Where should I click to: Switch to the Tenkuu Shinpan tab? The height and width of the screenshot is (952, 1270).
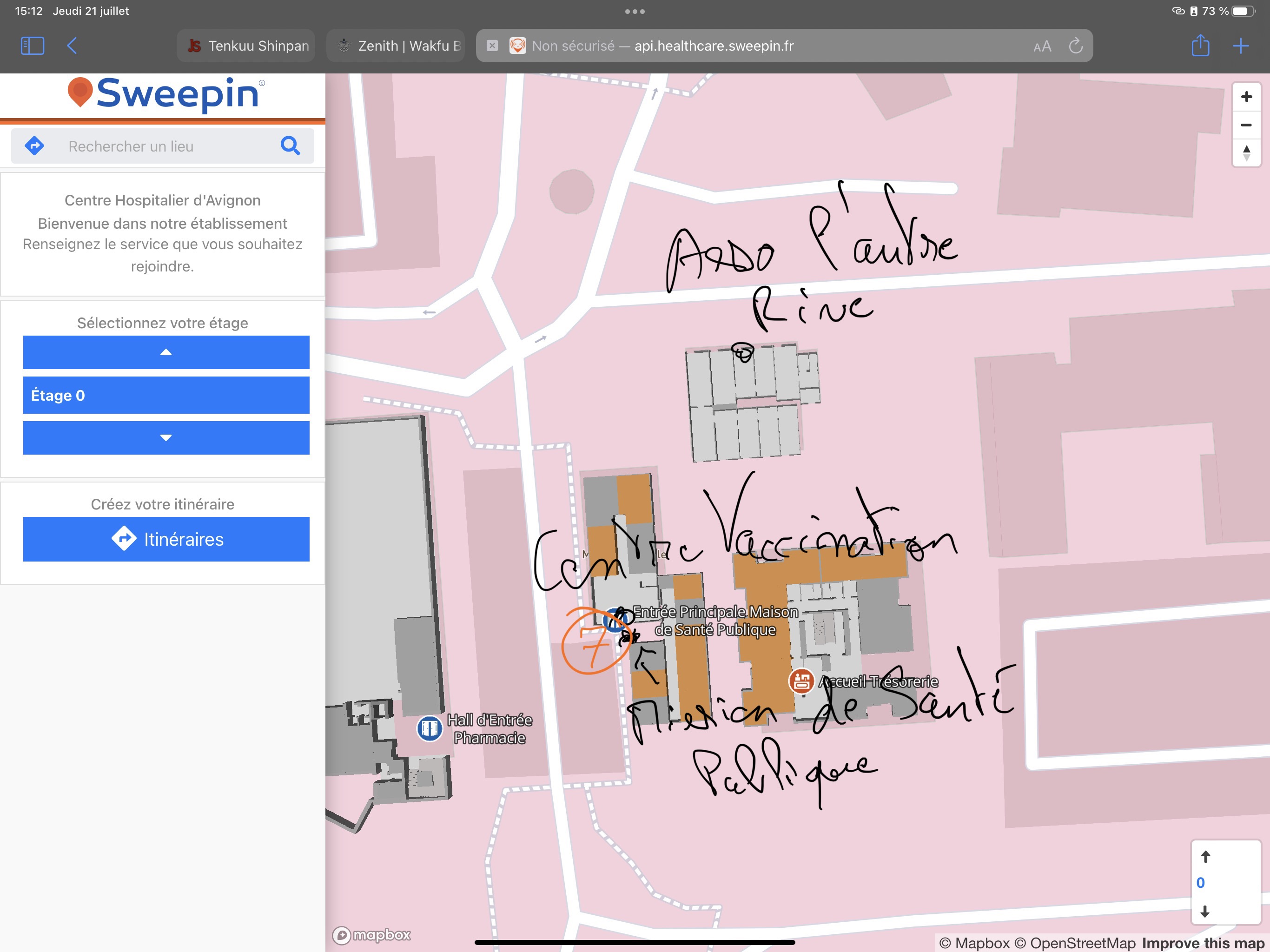point(247,46)
